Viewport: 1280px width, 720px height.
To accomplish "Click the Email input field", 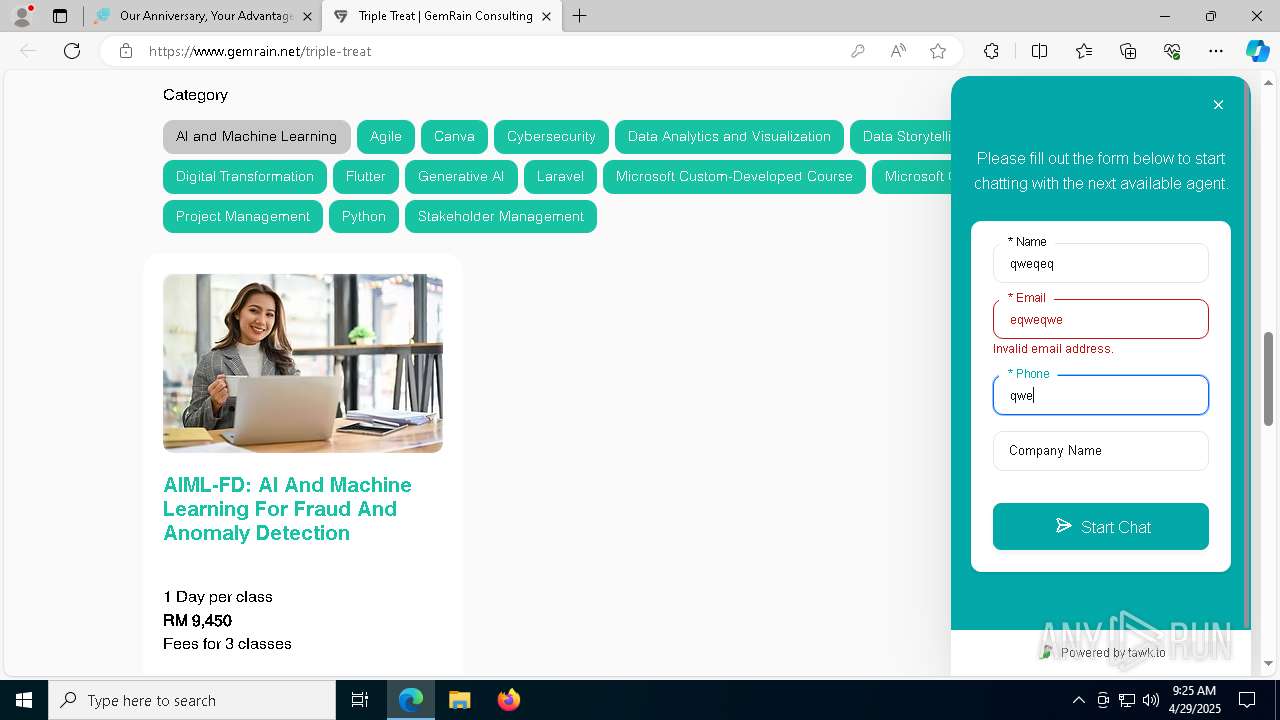I will pos(1101,320).
